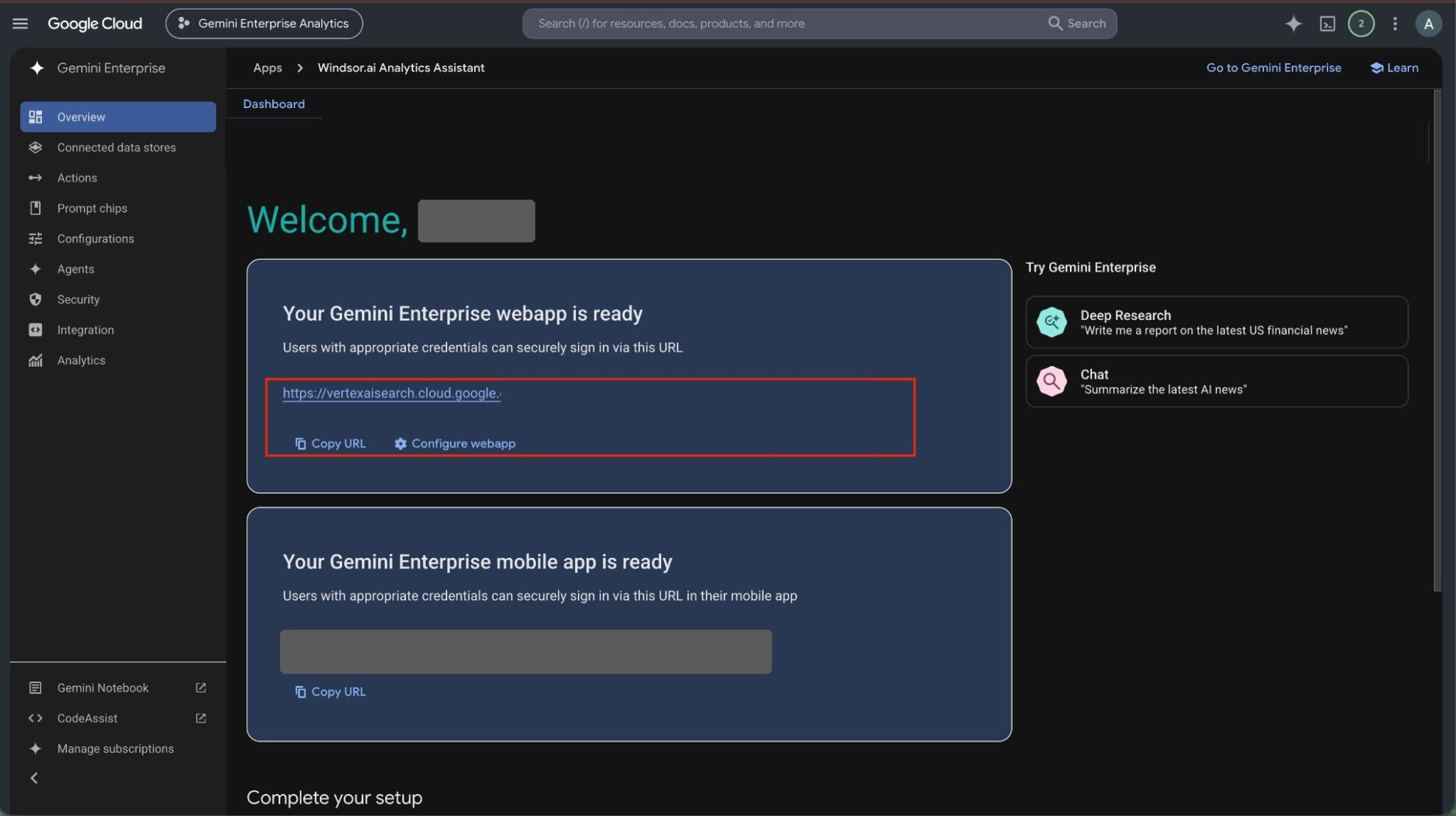Open the Gemini Enterprise Analytics project picker
The image size is (1456, 816).
264,24
